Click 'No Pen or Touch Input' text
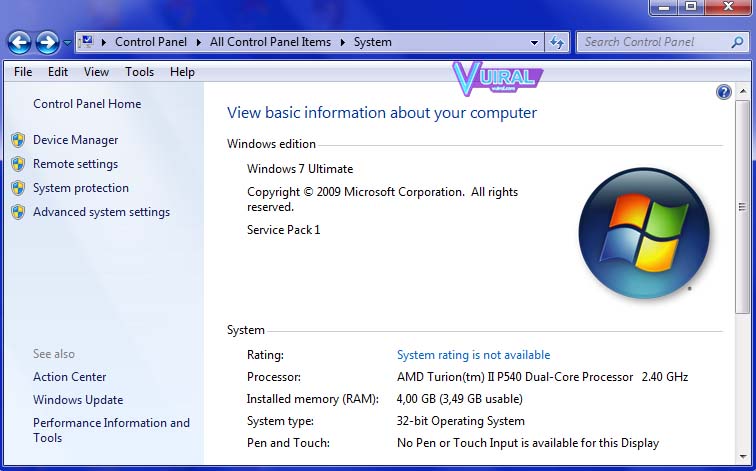The height and width of the screenshot is (471, 756). [x=455, y=443]
